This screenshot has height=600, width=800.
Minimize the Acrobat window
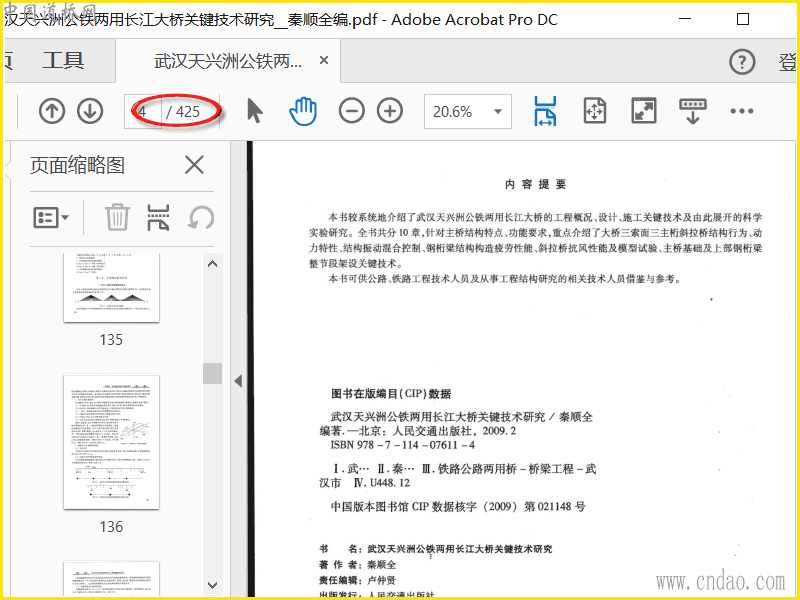[685, 19]
